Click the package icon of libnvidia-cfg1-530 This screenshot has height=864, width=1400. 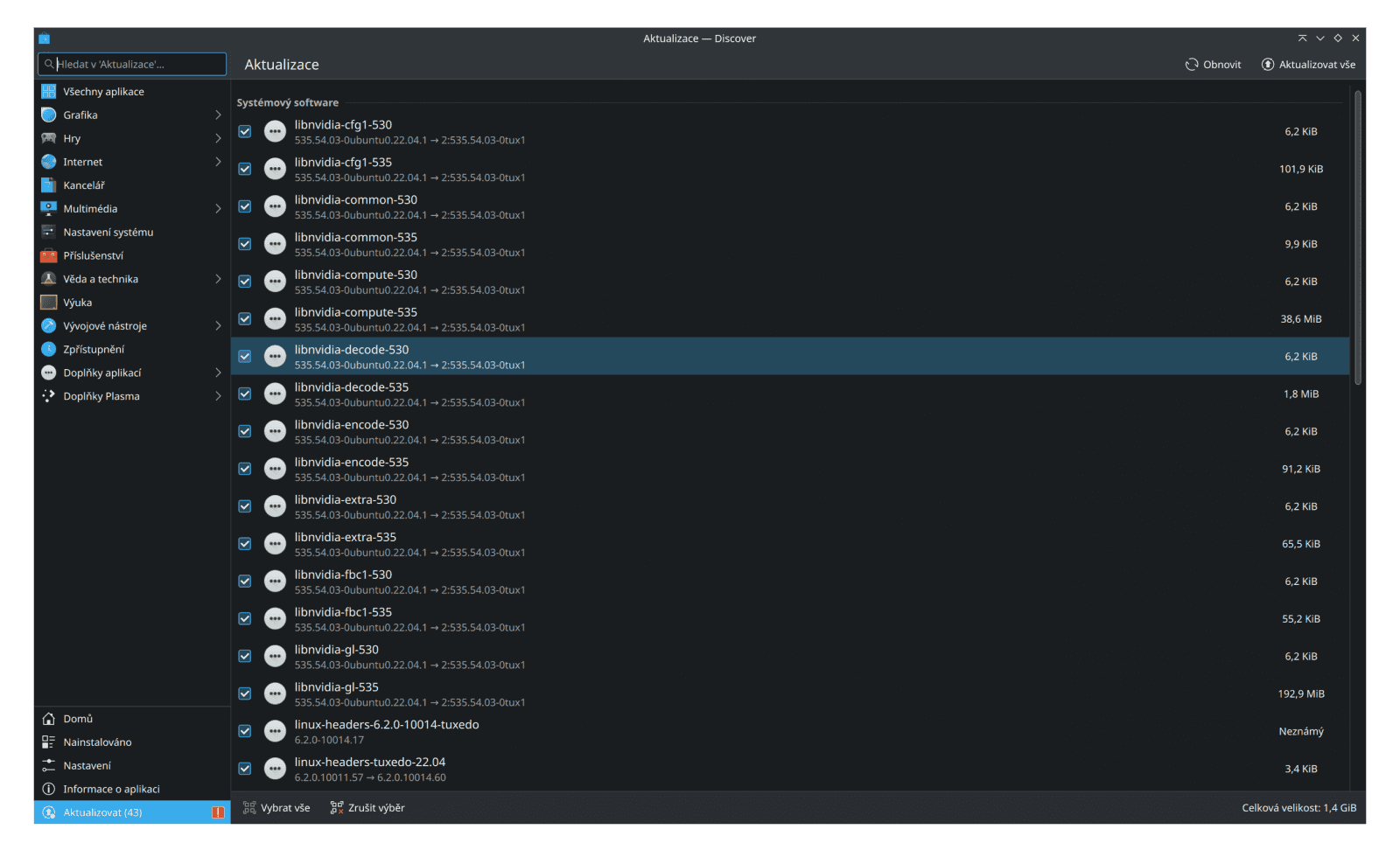pos(276,132)
